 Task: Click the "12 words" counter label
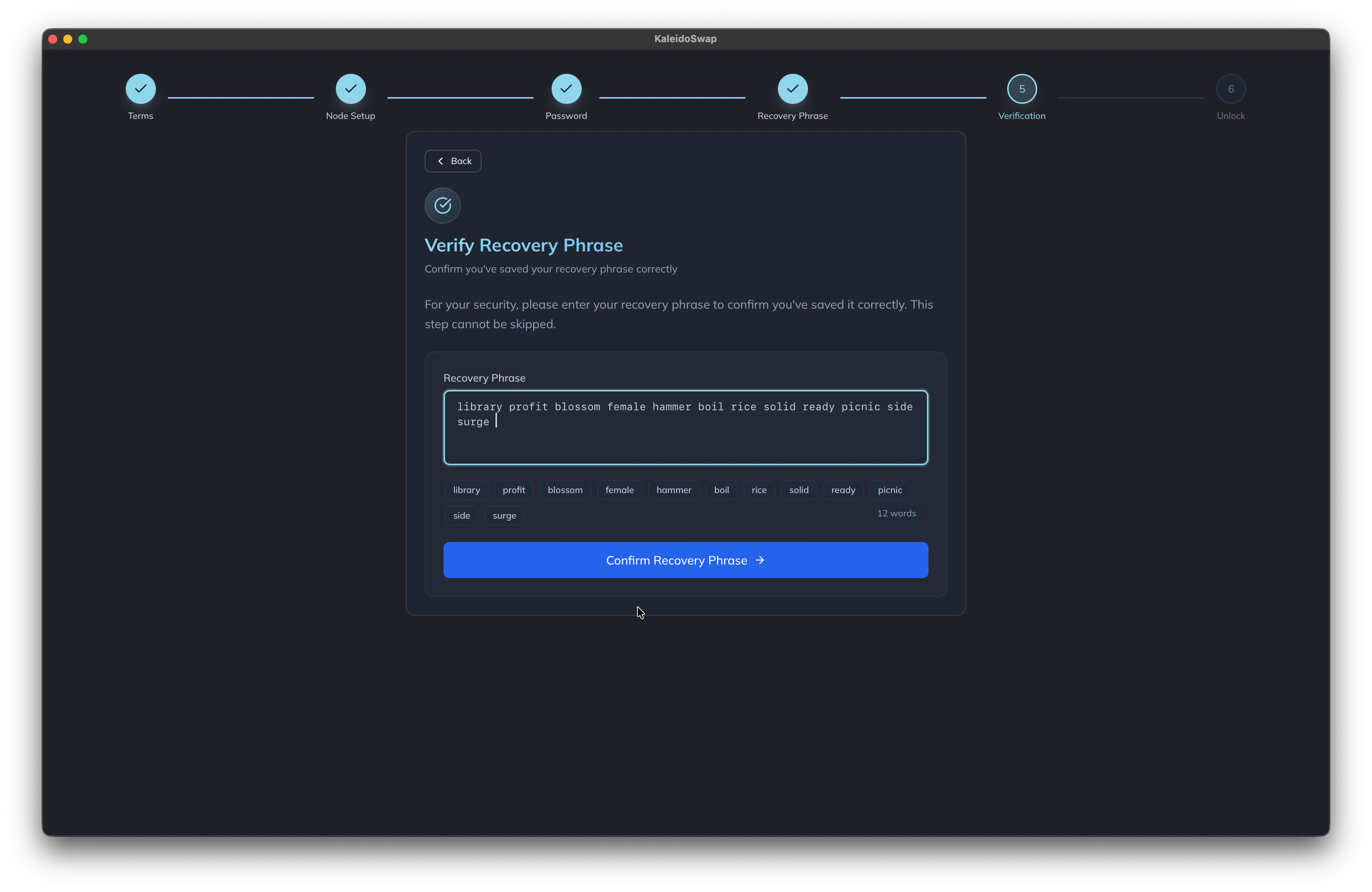click(x=896, y=513)
